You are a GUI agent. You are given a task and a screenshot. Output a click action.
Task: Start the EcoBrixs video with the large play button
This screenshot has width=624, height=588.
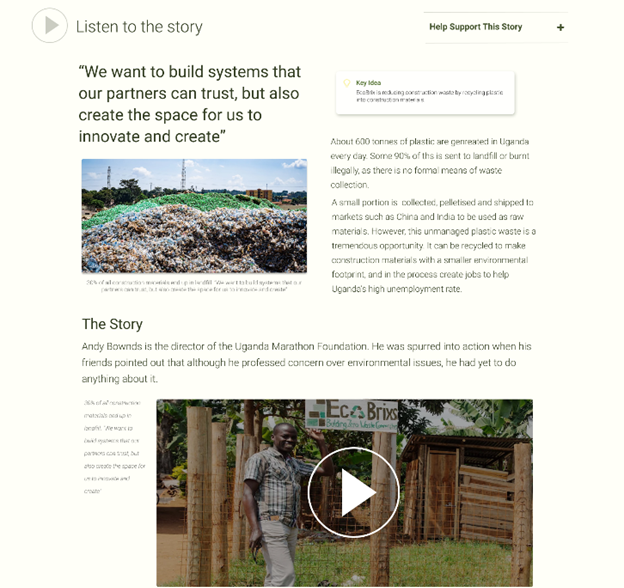353,492
